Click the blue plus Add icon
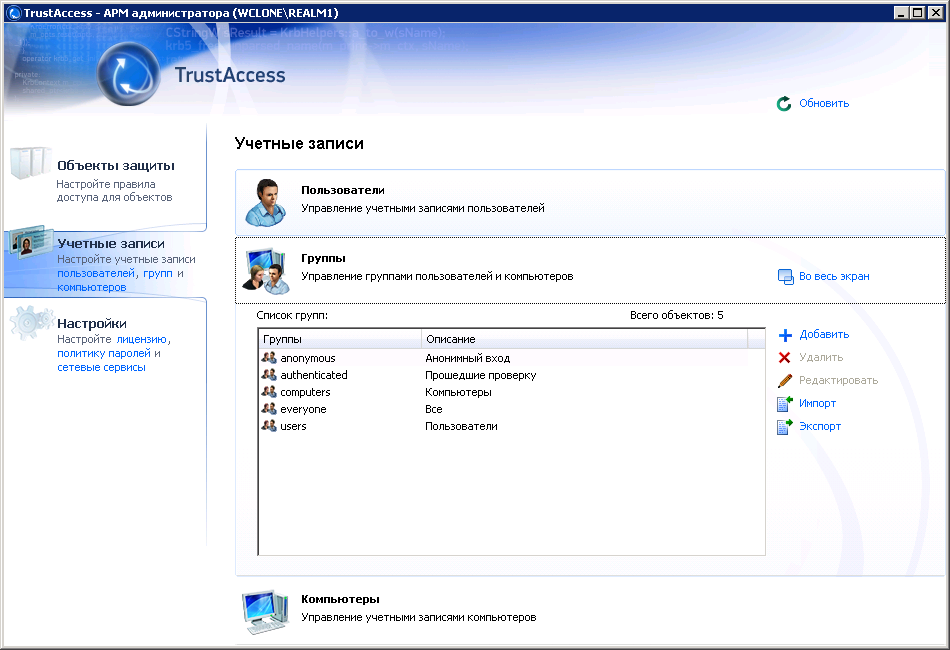Viewport: 950px width, 650px height. pyautogui.click(x=785, y=335)
